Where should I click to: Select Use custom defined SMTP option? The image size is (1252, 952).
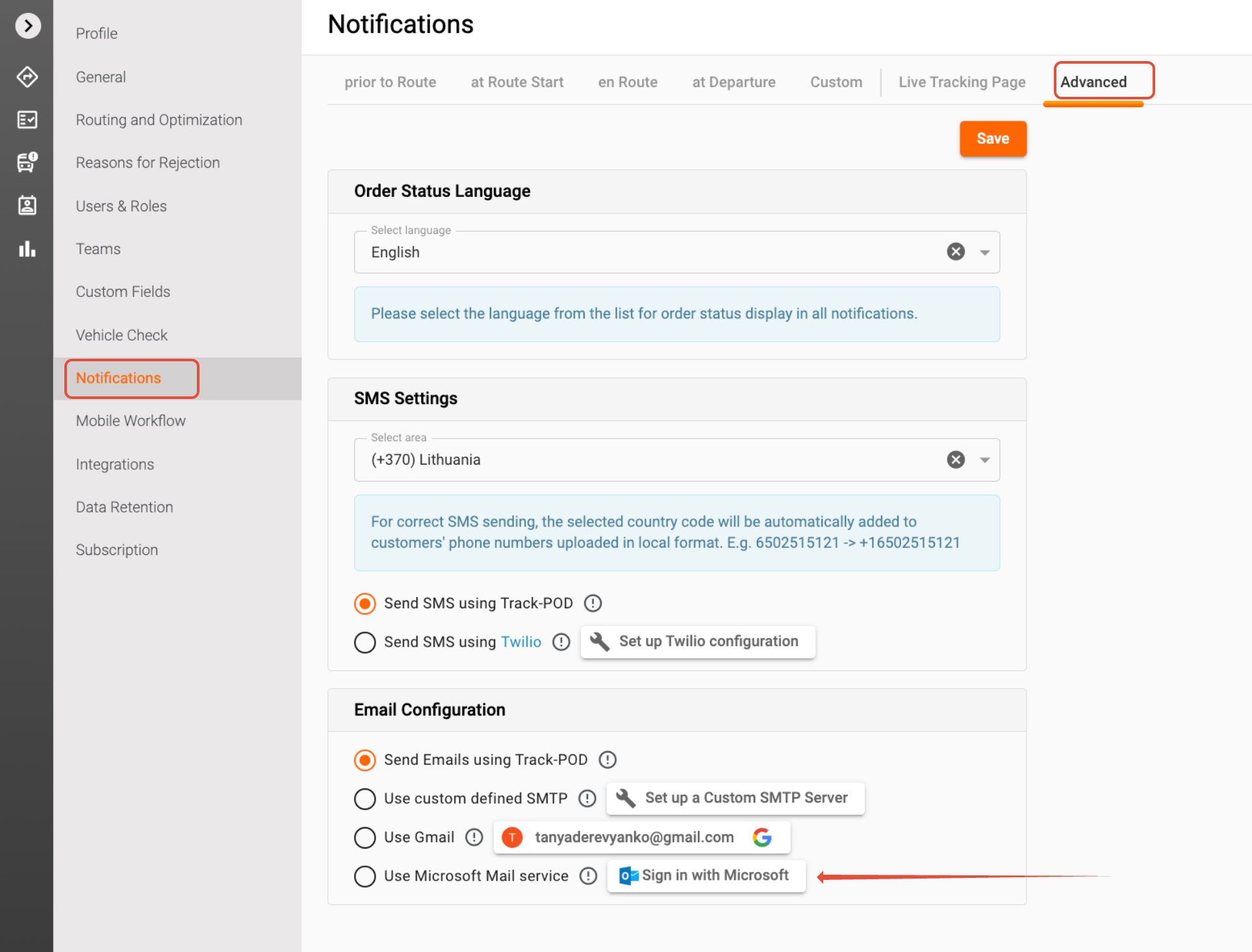point(365,798)
